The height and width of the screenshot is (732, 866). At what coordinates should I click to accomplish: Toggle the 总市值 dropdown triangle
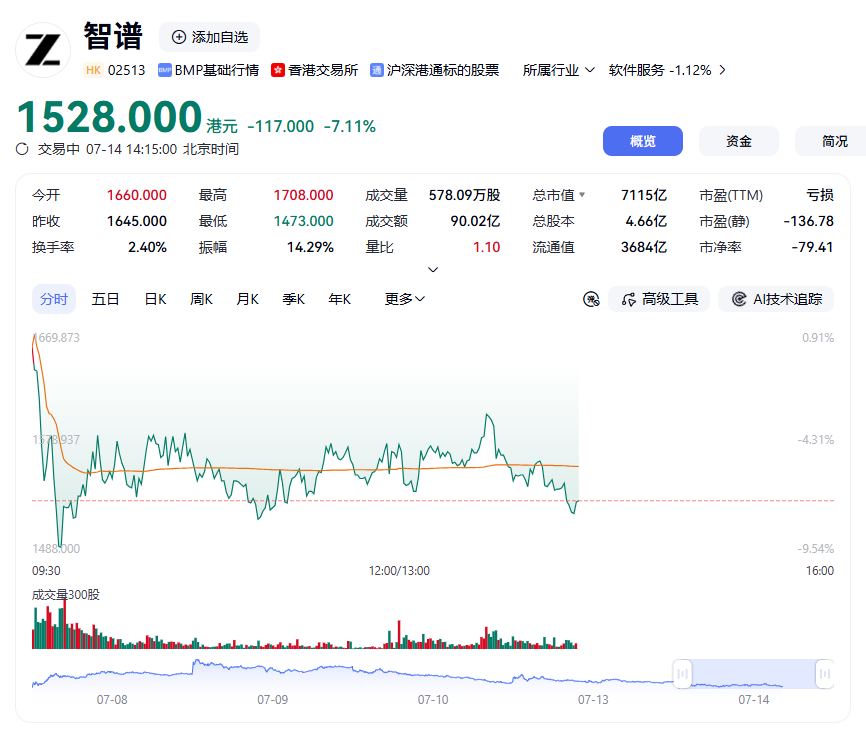[x=582, y=194]
